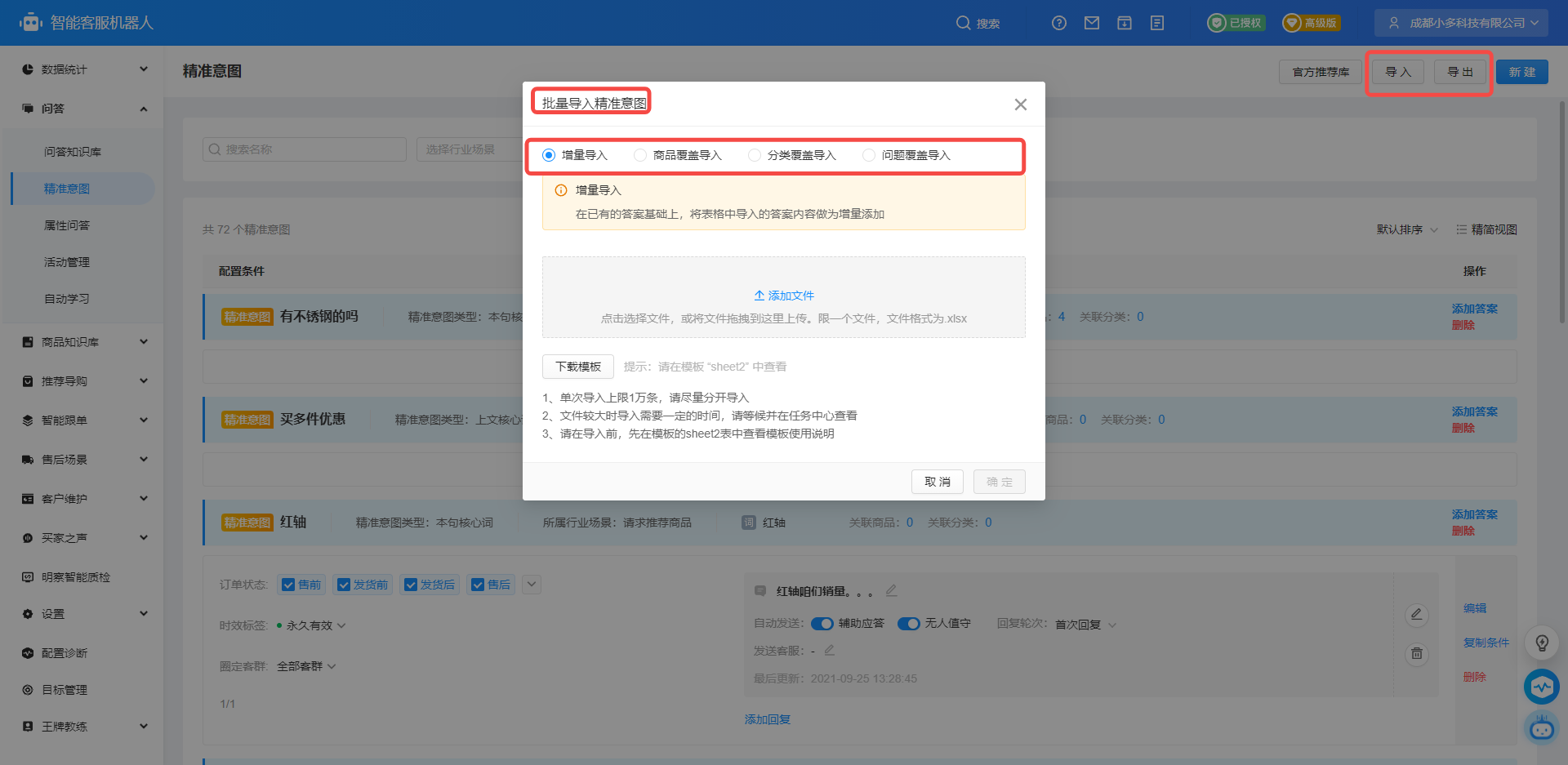Toggle the 无人值守 switch
This screenshot has height=765, width=1568.
909,624
